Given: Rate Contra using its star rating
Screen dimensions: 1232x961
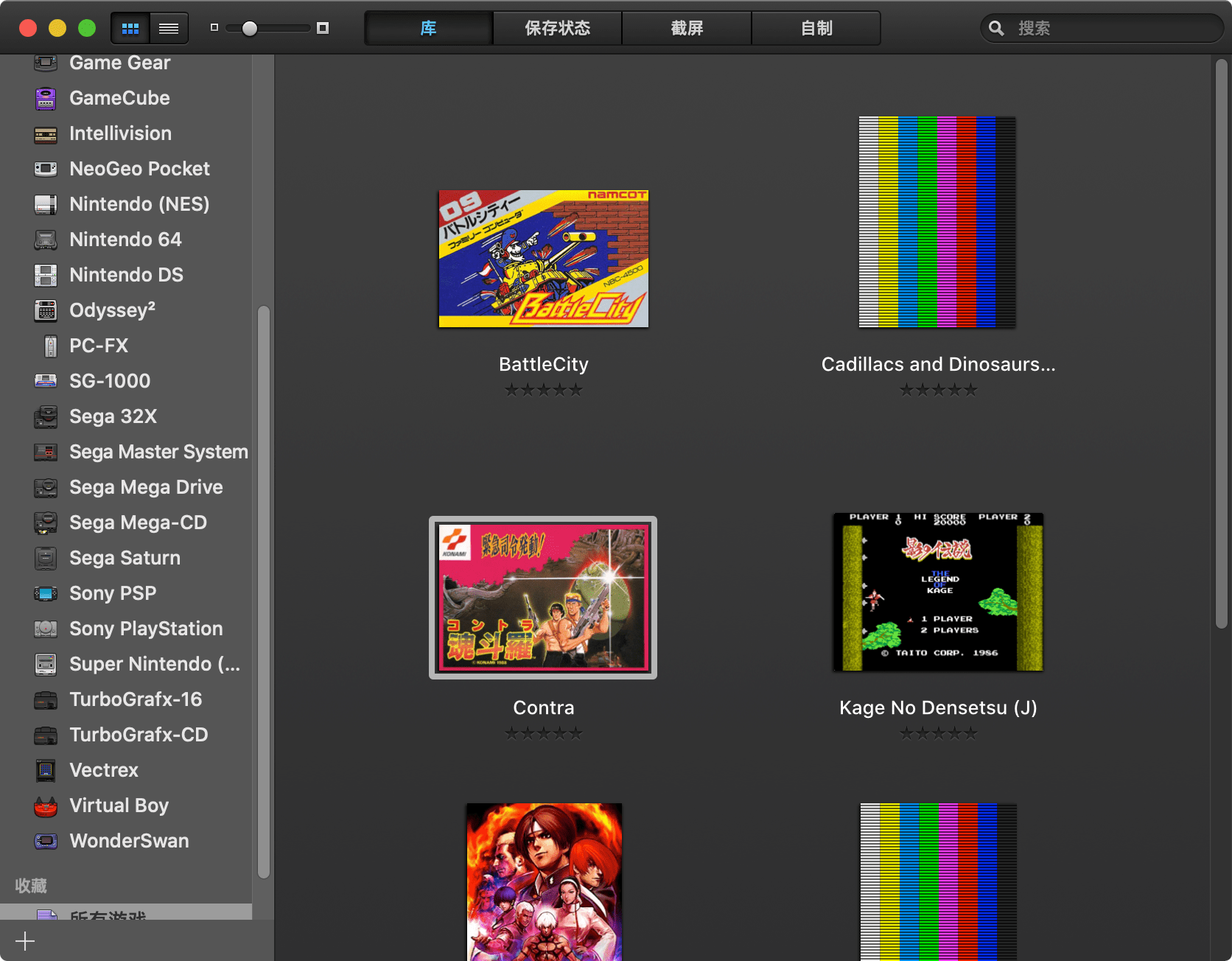Looking at the screenshot, I should point(544,733).
